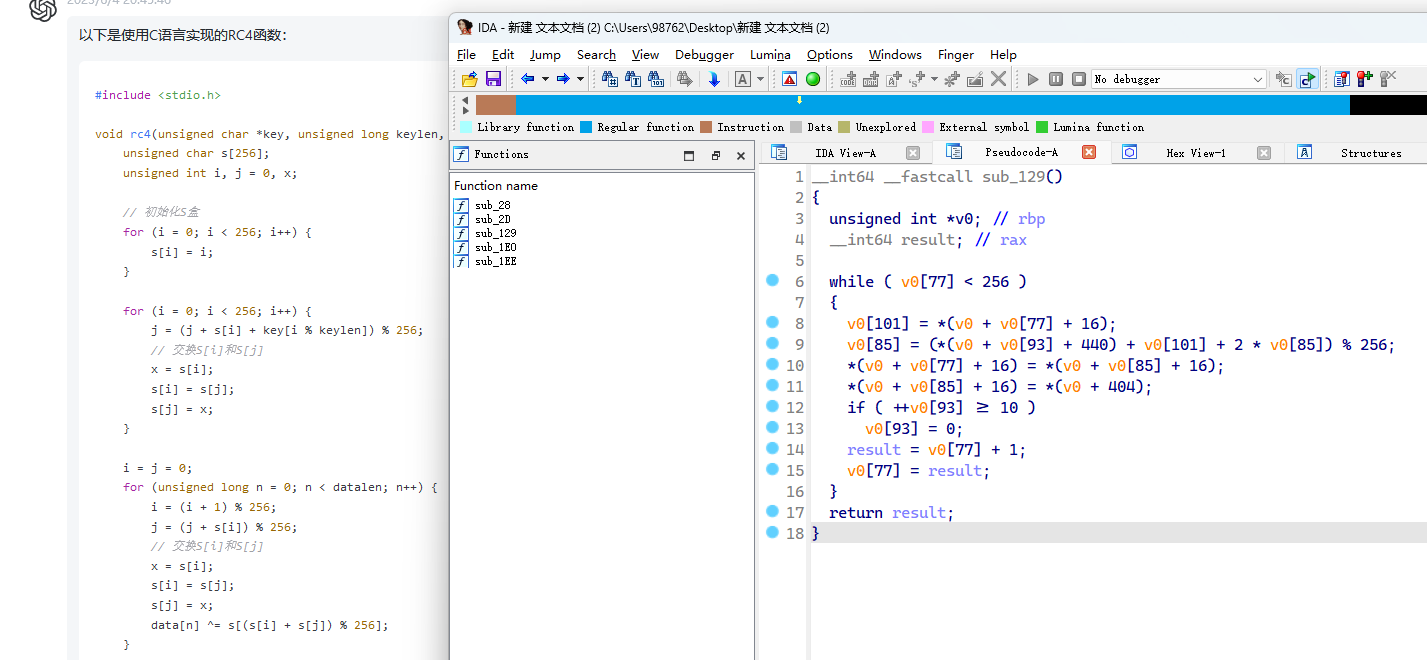Click the Save database floppy icon
This screenshot has height=660, width=1427.
(493, 79)
